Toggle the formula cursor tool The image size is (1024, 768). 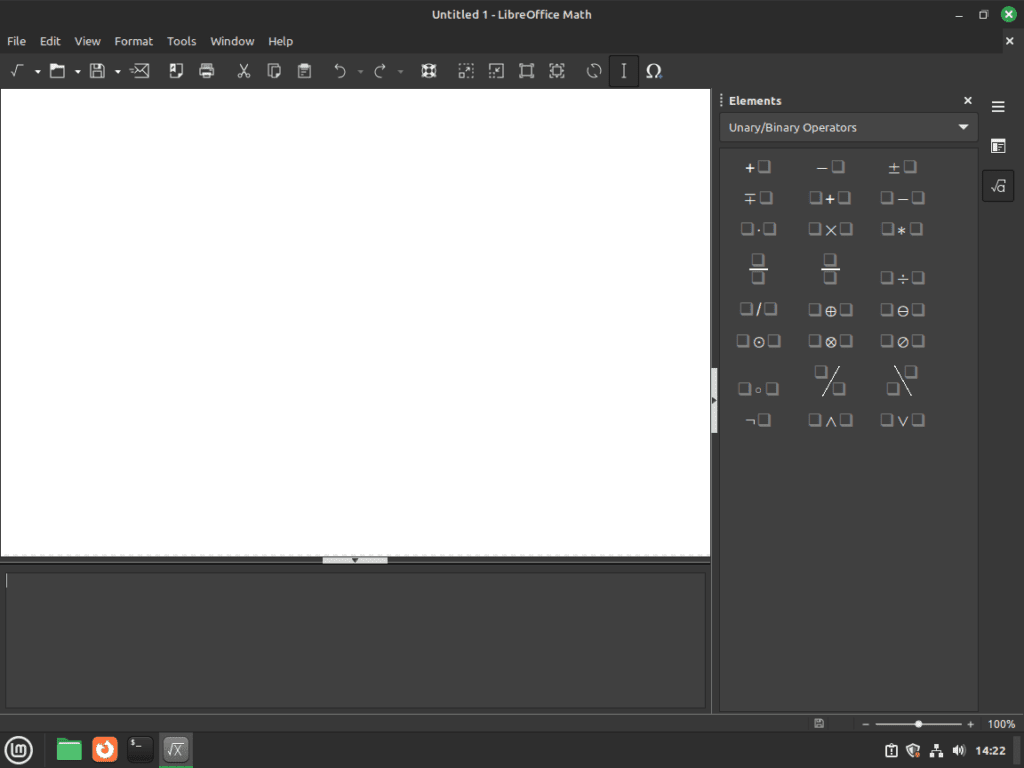[623, 71]
